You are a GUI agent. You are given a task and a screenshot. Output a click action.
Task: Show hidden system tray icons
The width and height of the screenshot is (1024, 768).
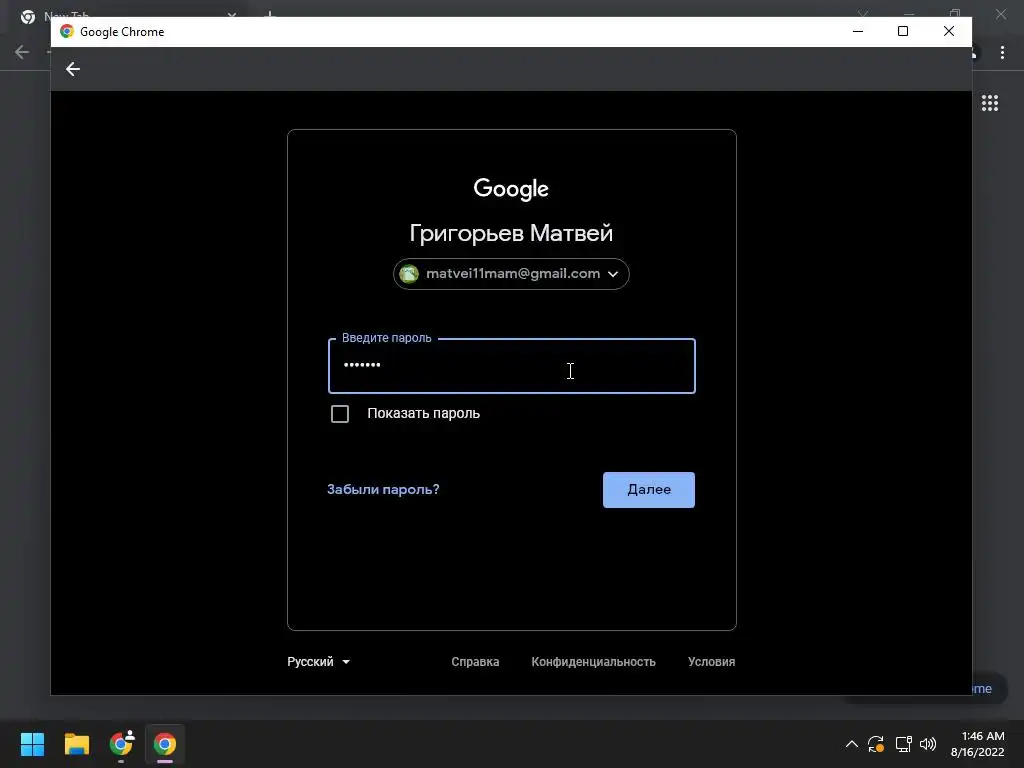(852, 744)
